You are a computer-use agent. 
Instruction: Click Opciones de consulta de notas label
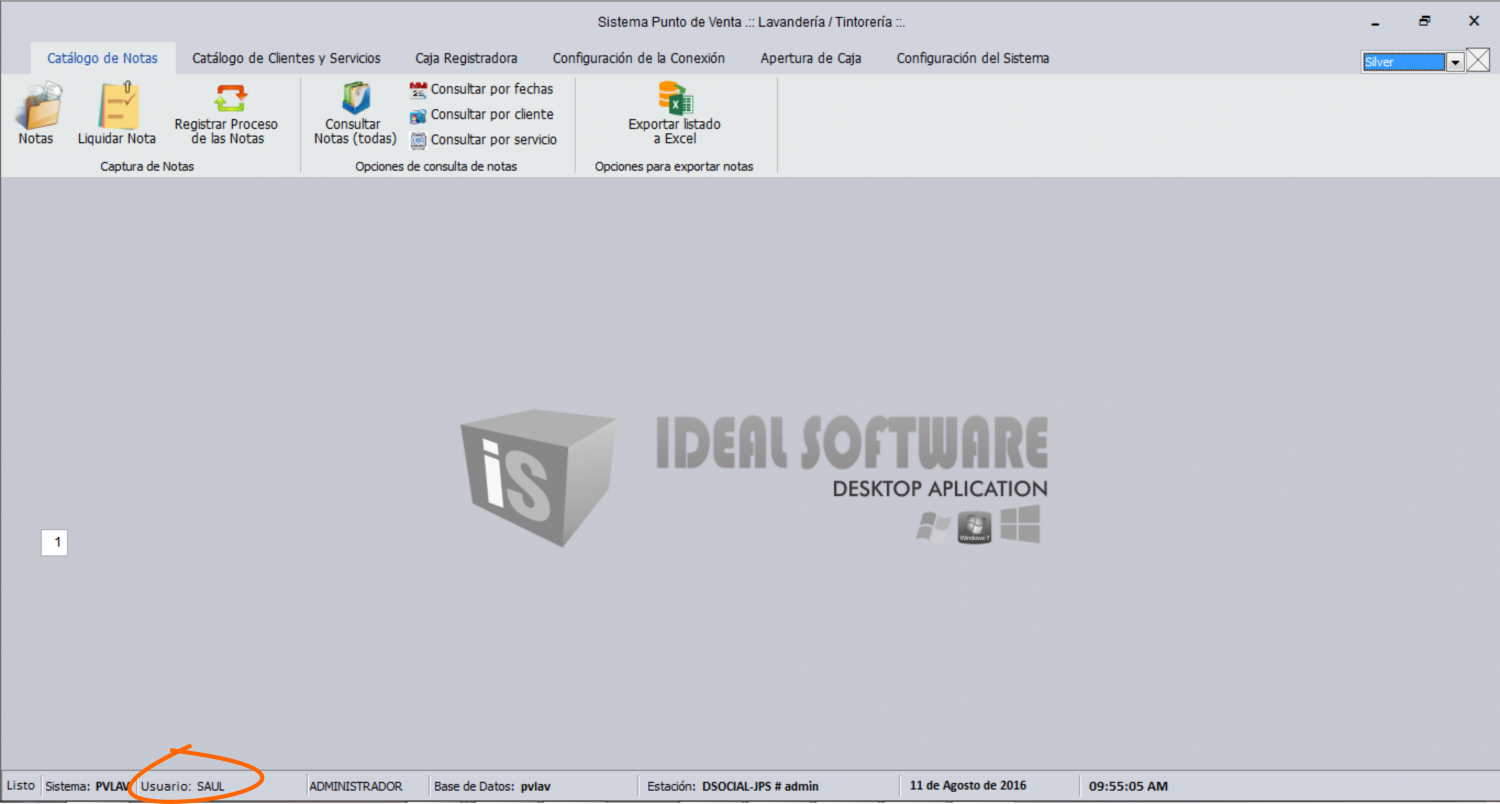[x=436, y=166]
